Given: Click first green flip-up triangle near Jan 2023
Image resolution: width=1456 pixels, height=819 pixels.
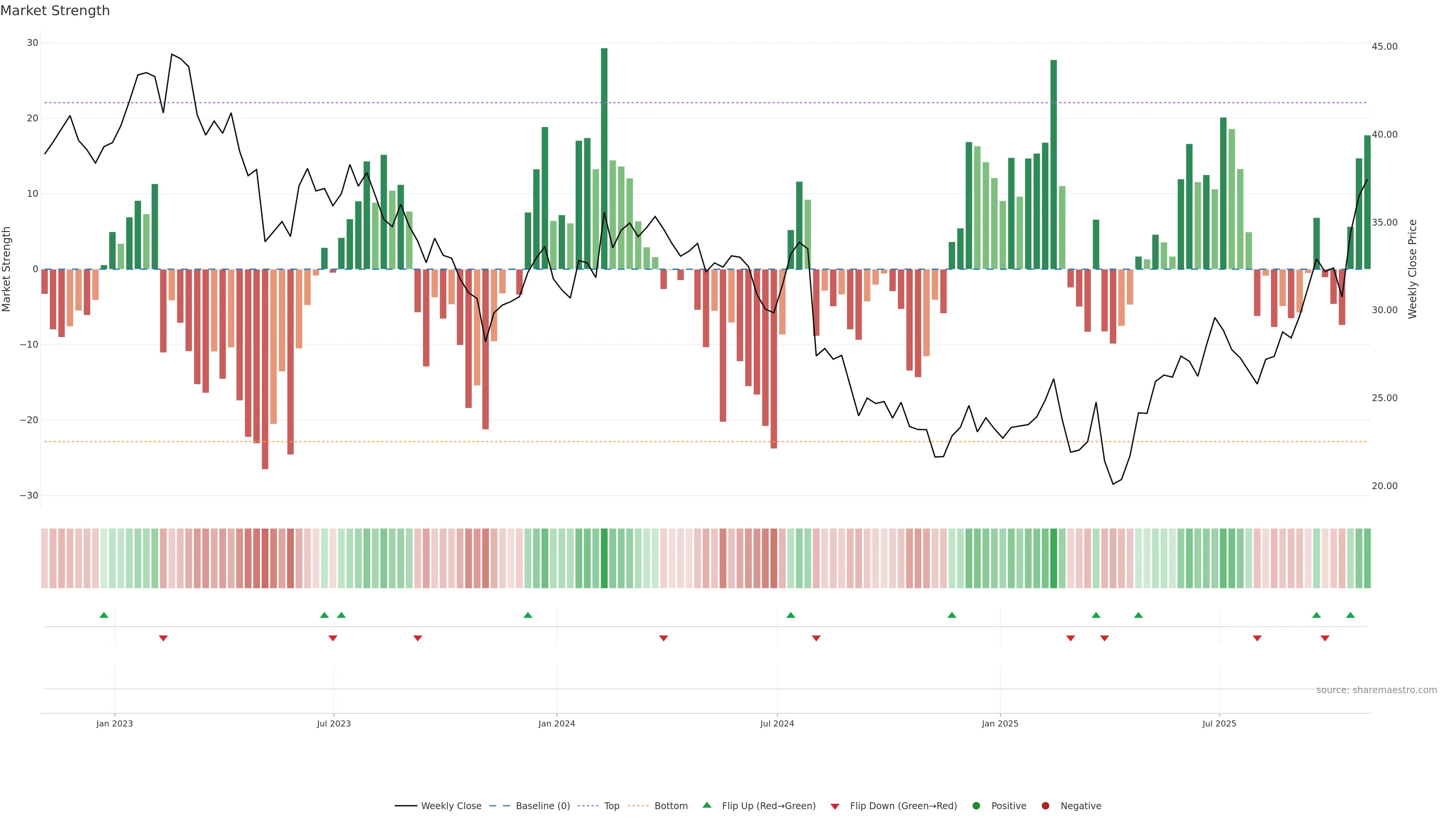Looking at the screenshot, I should pos(104,615).
